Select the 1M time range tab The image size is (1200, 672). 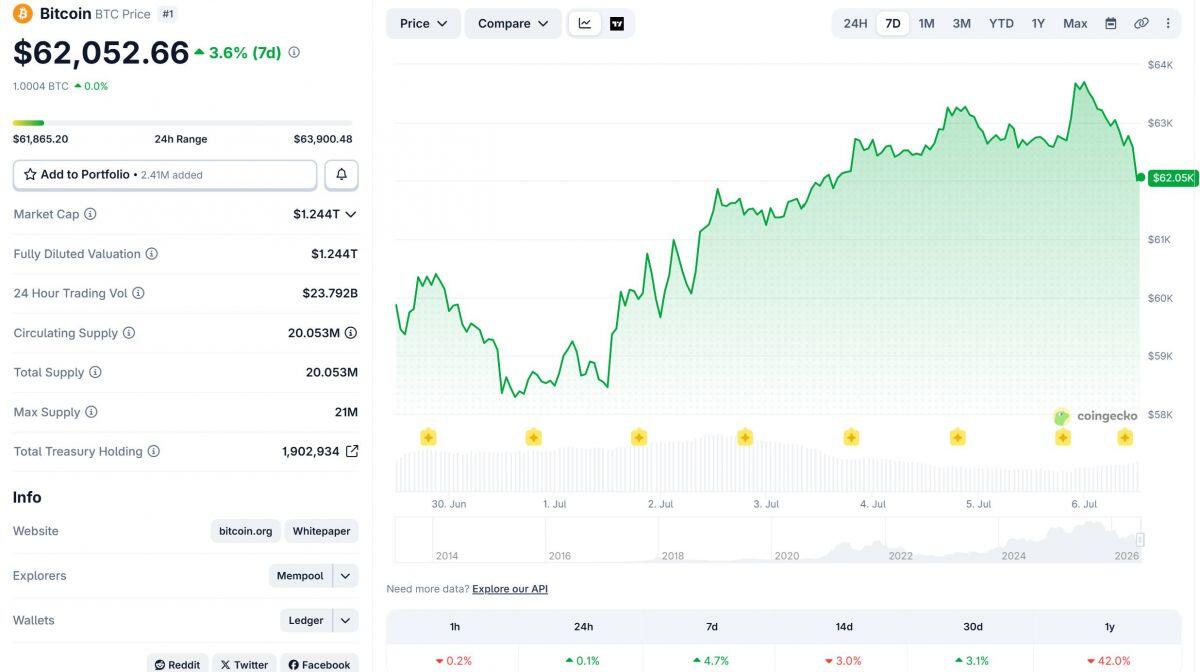[x=927, y=23]
